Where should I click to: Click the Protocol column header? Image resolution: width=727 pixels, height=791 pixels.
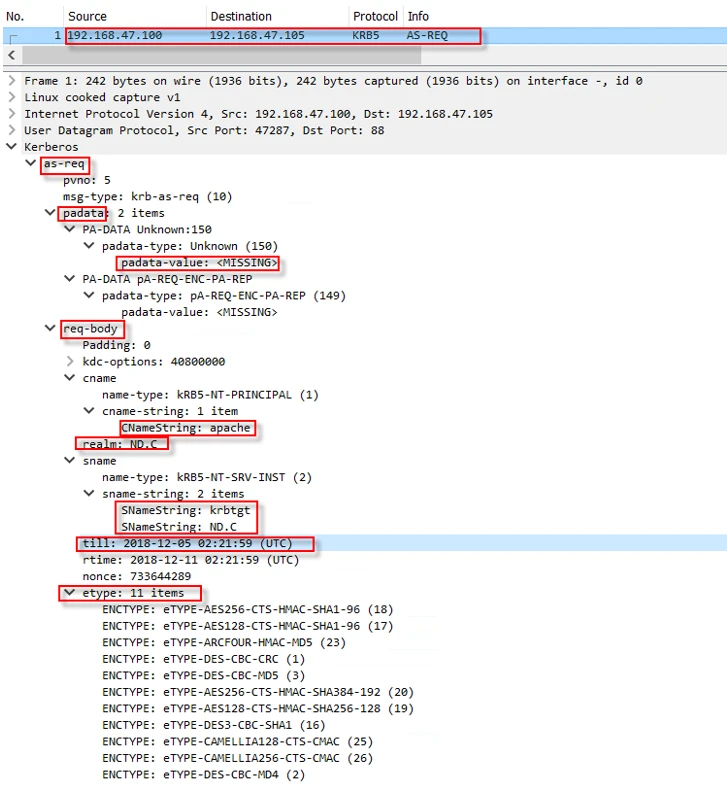point(375,16)
